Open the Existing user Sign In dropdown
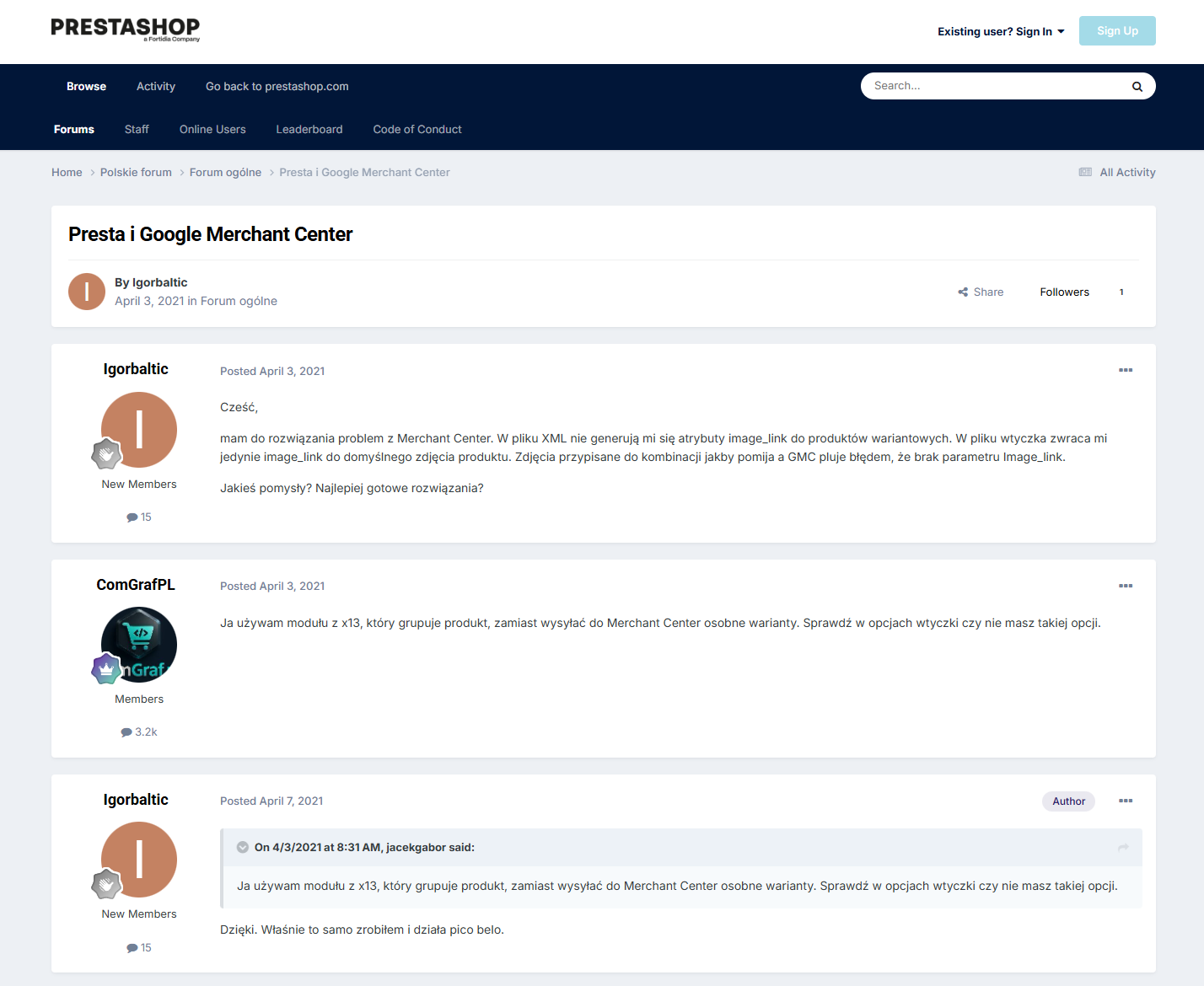The width and height of the screenshot is (1204, 986). click(1001, 31)
